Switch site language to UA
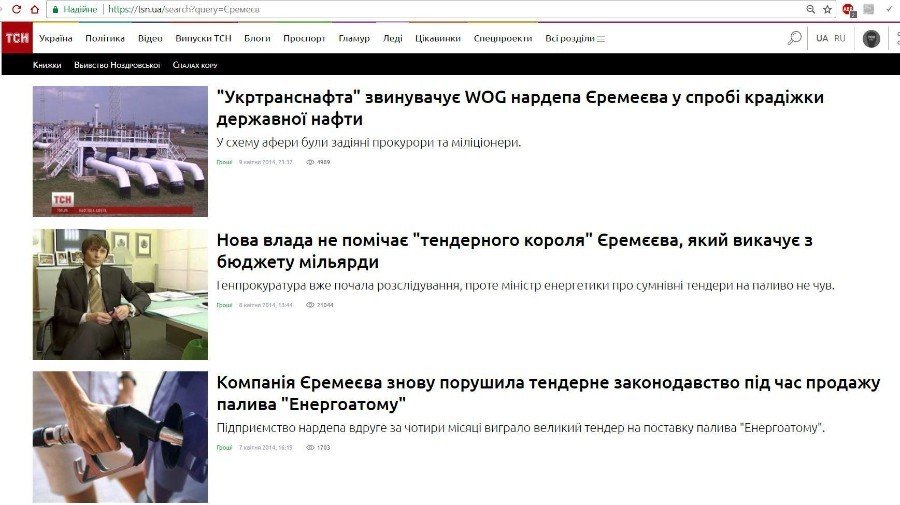The height and width of the screenshot is (505, 900). [821, 38]
